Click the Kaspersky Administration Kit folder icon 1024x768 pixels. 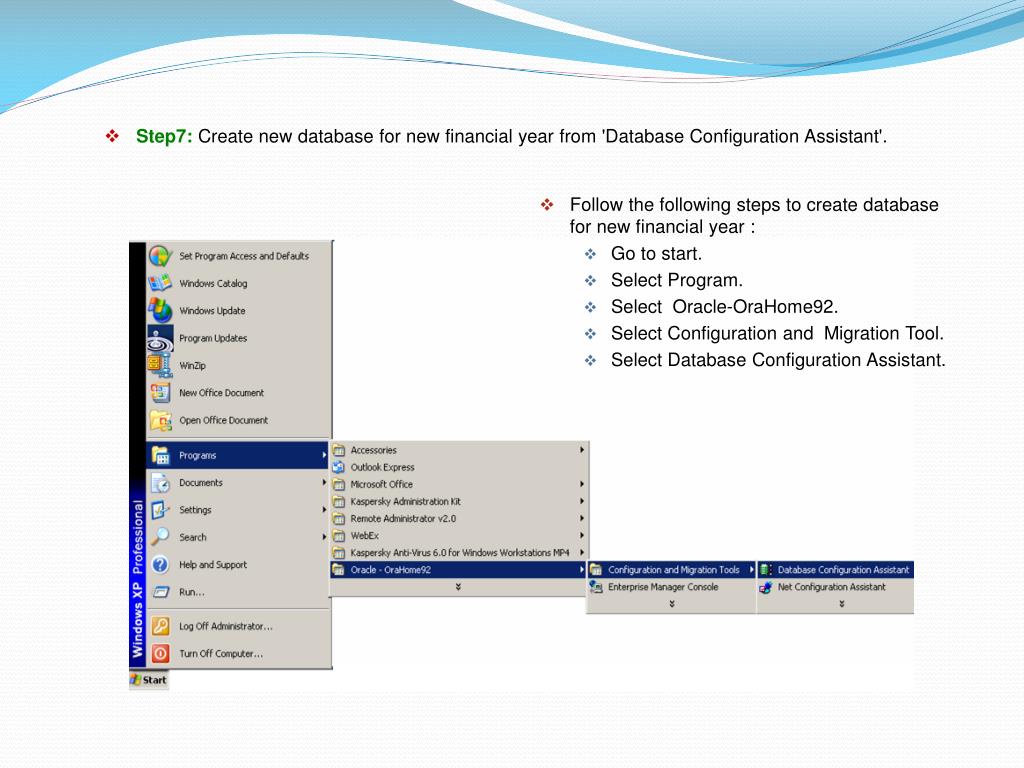[338, 501]
